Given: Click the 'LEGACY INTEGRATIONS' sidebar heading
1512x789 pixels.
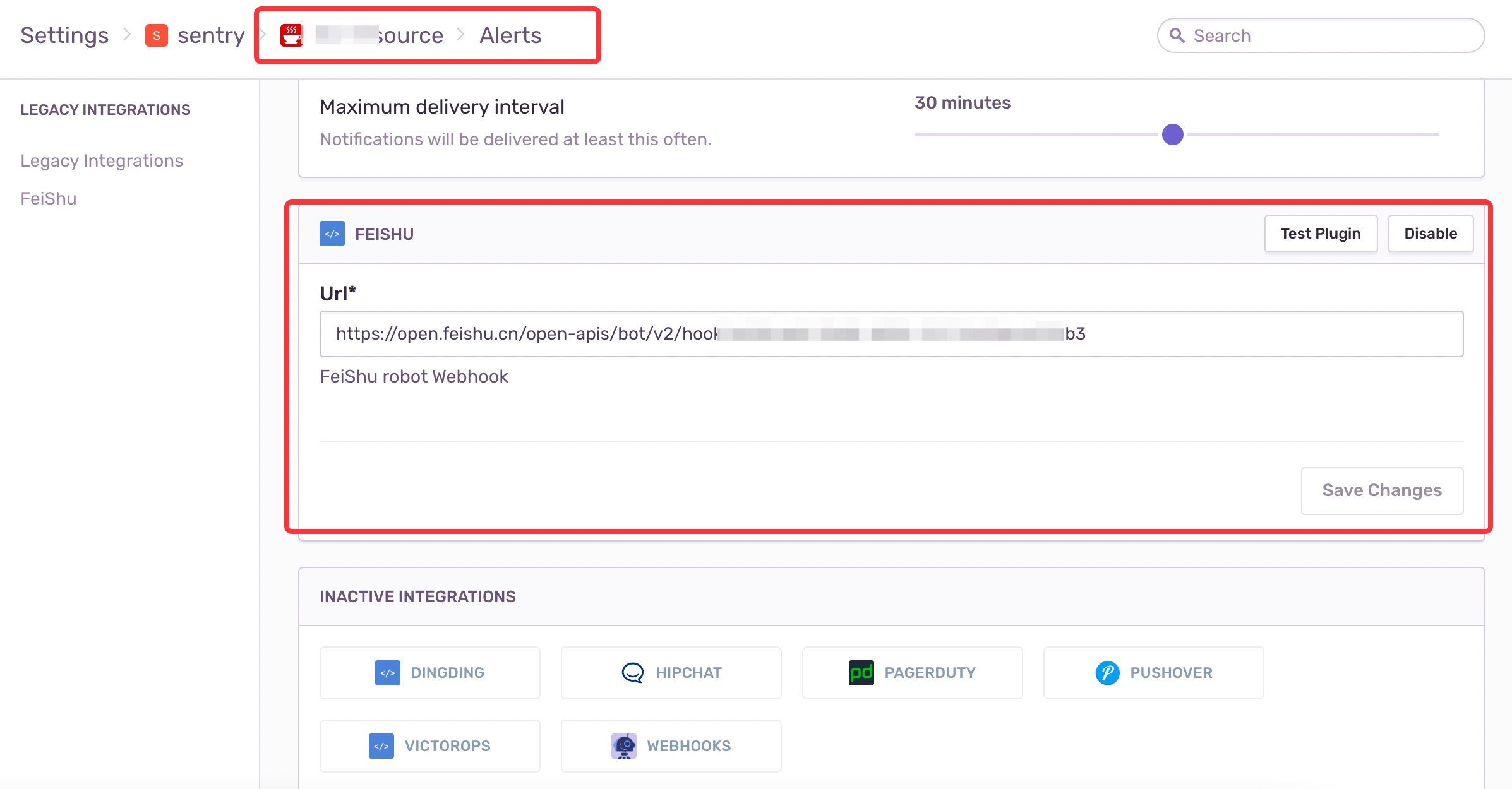Looking at the screenshot, I should (x=105, y=110).
